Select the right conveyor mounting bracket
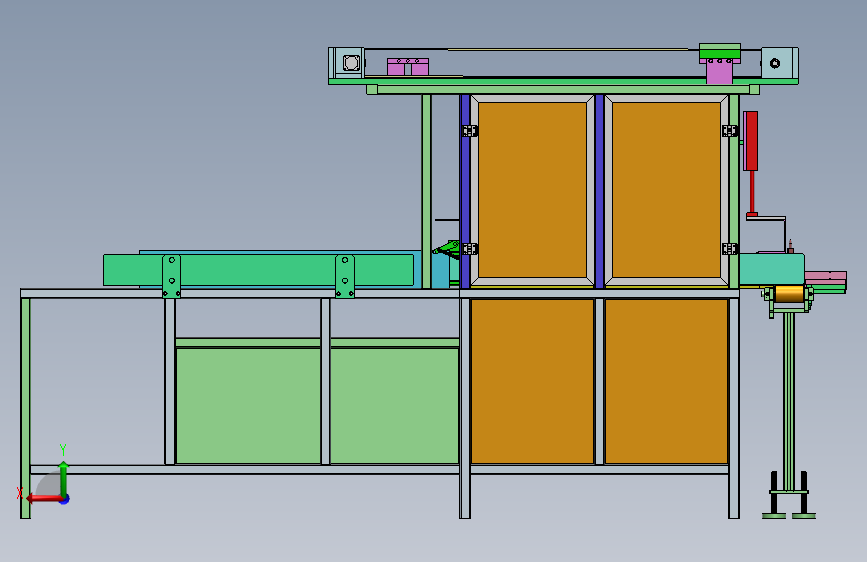 [344, 276]
